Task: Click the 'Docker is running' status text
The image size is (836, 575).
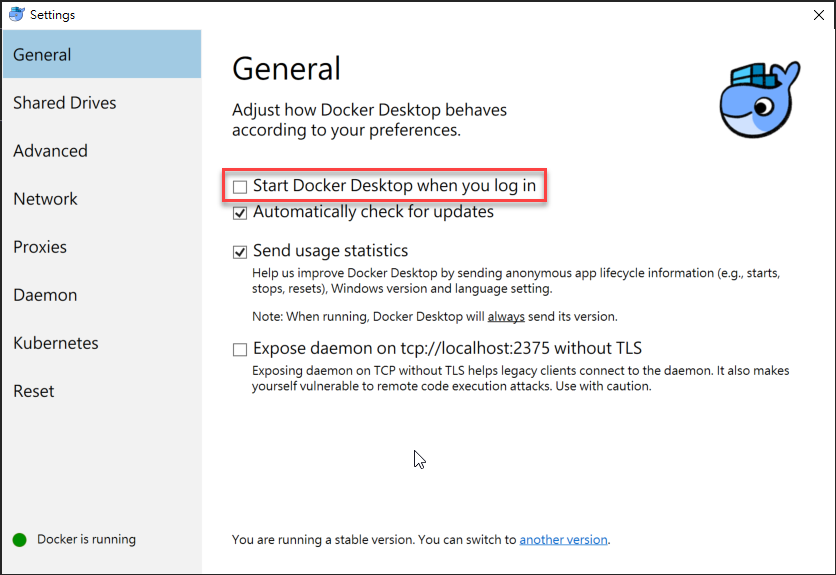Action: coord(86,539)
